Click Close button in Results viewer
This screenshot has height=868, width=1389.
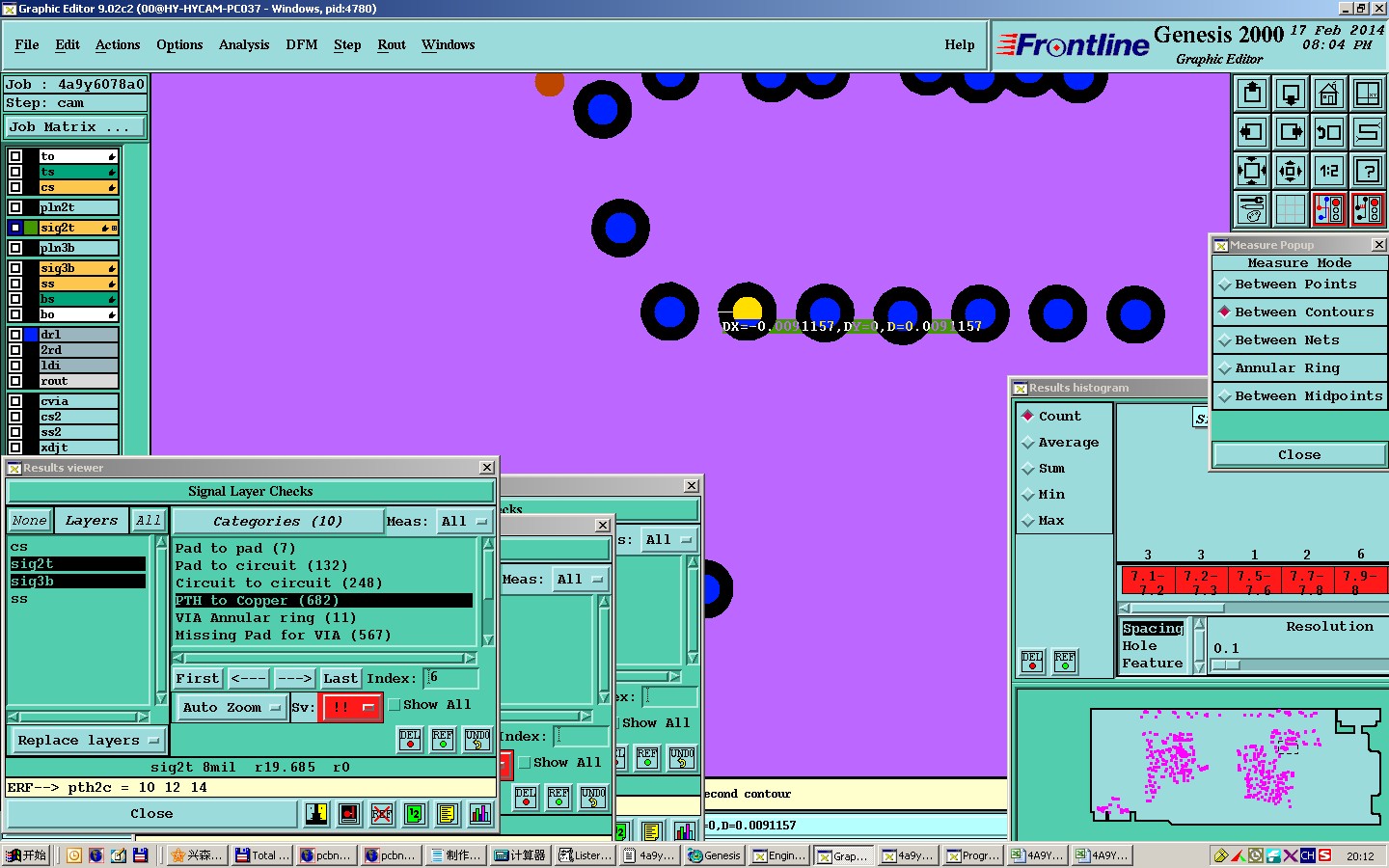[151, 814]
